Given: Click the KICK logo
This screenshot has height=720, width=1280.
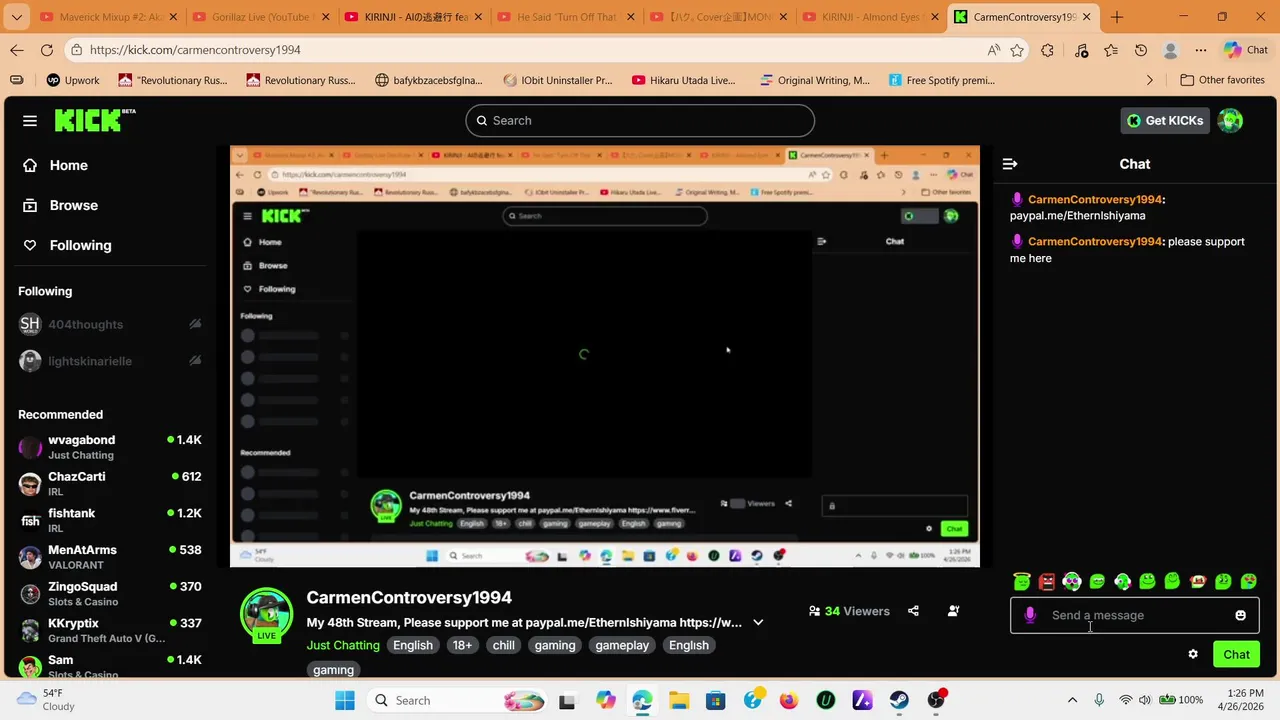Looking at the screenshot, I should (95, 120).
